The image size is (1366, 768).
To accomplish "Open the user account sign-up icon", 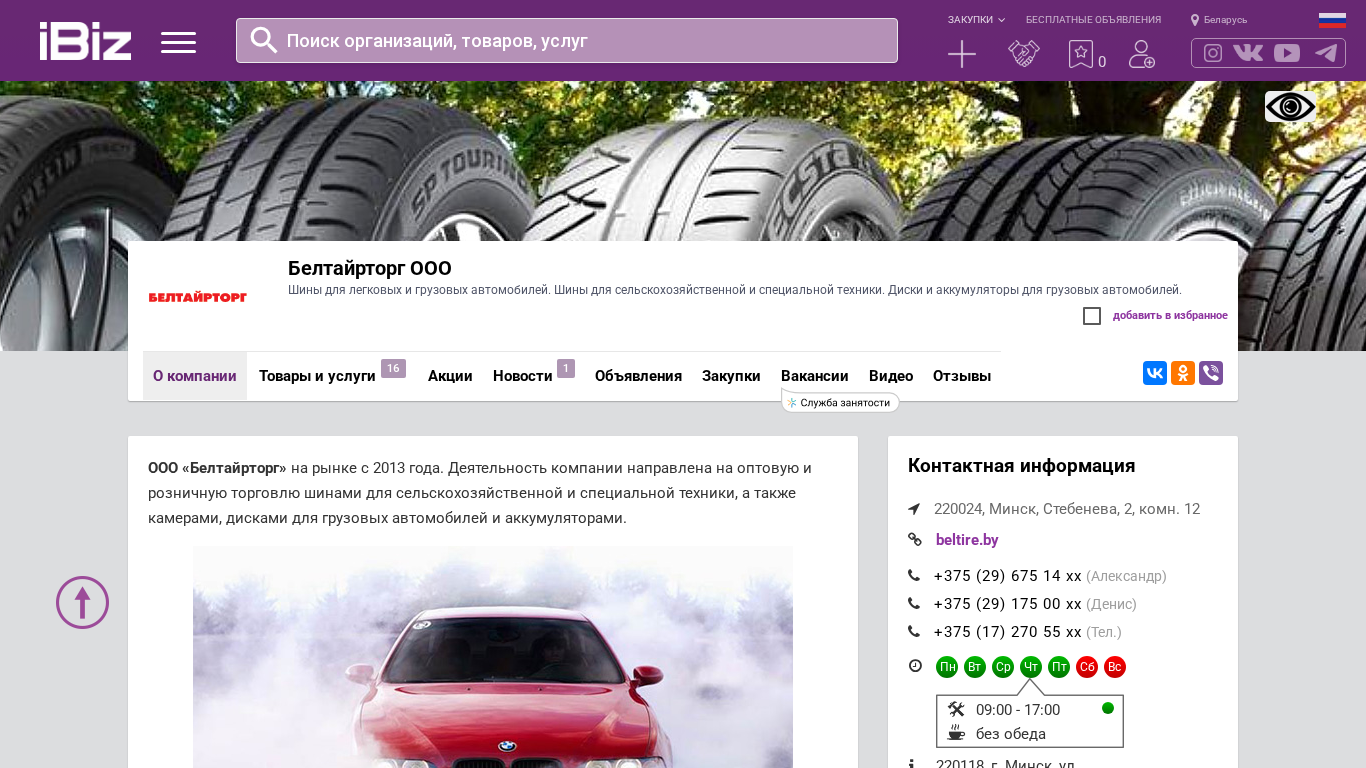I will click(1142, 54).
